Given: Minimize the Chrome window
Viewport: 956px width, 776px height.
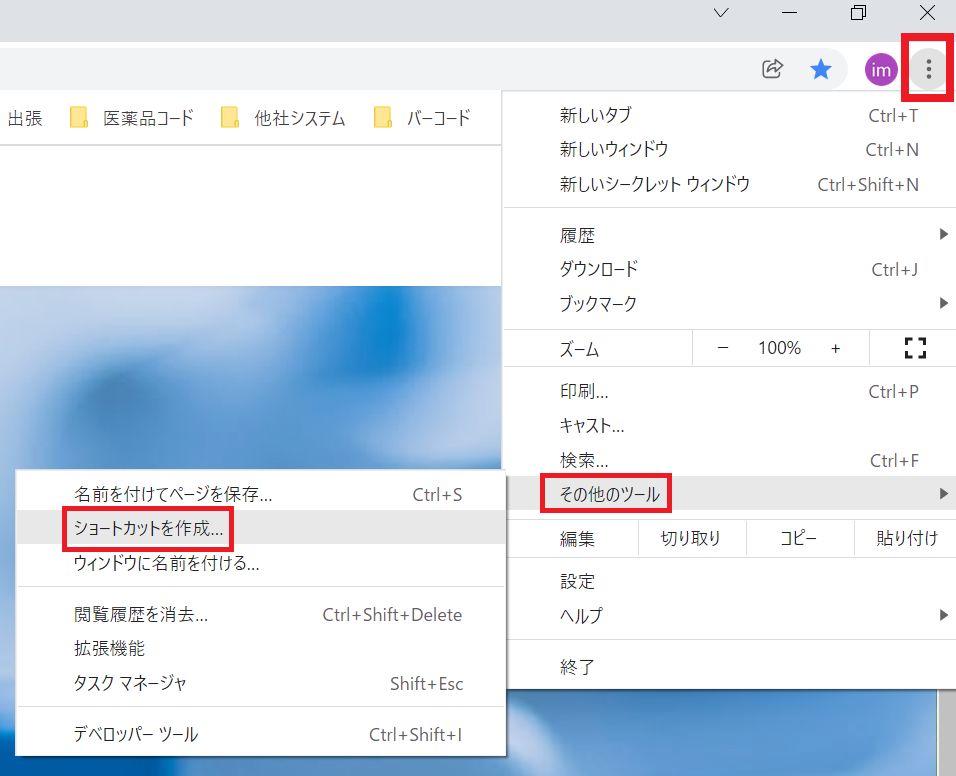Looking at the screenshot, I should pos(790,12).
